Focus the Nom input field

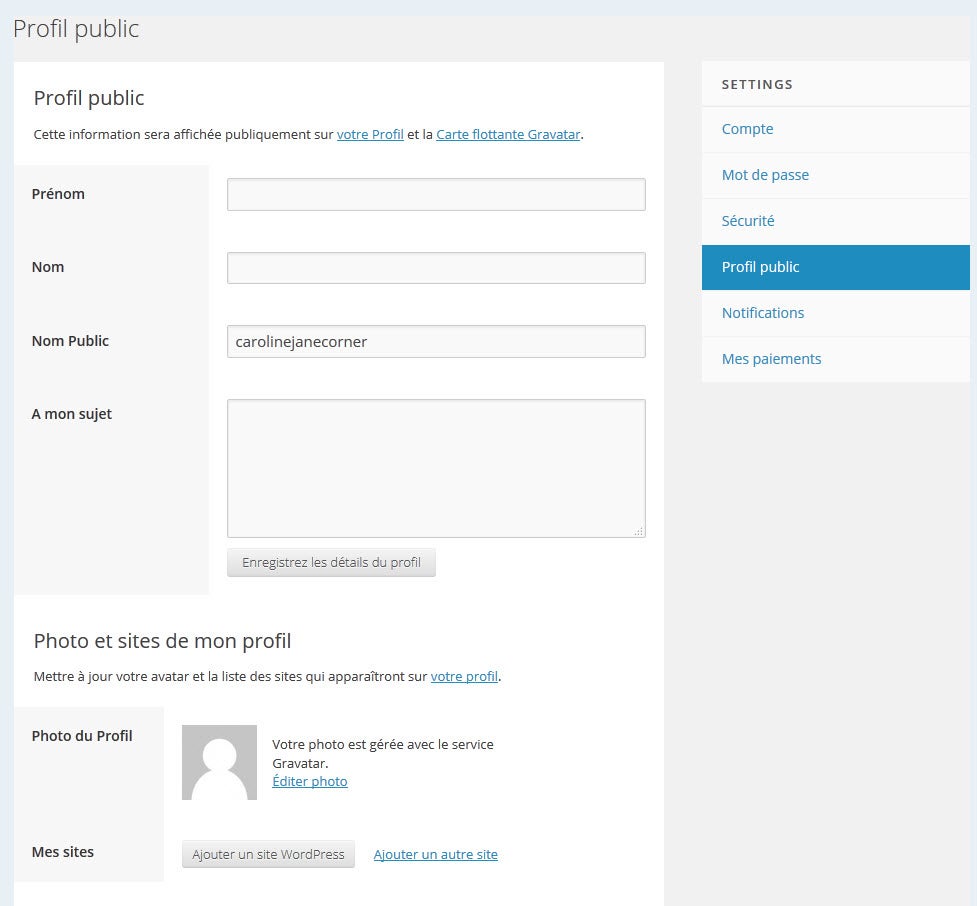[436, 268]
